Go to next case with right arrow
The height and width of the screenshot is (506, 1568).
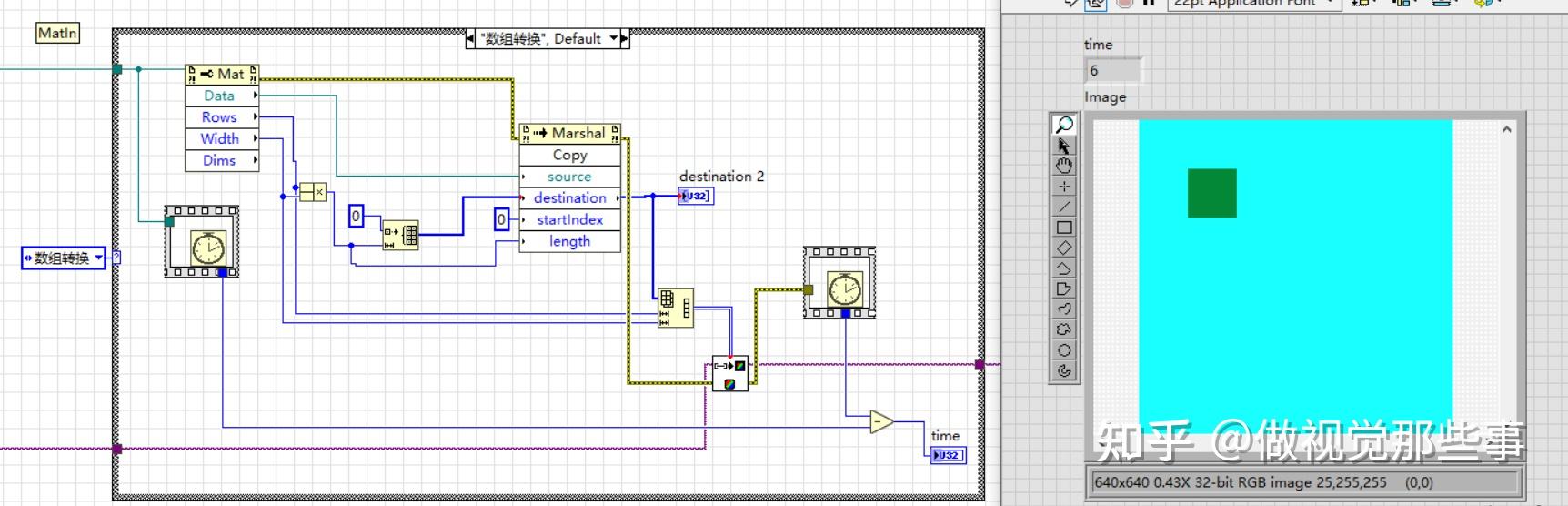(x=625, y=38)
